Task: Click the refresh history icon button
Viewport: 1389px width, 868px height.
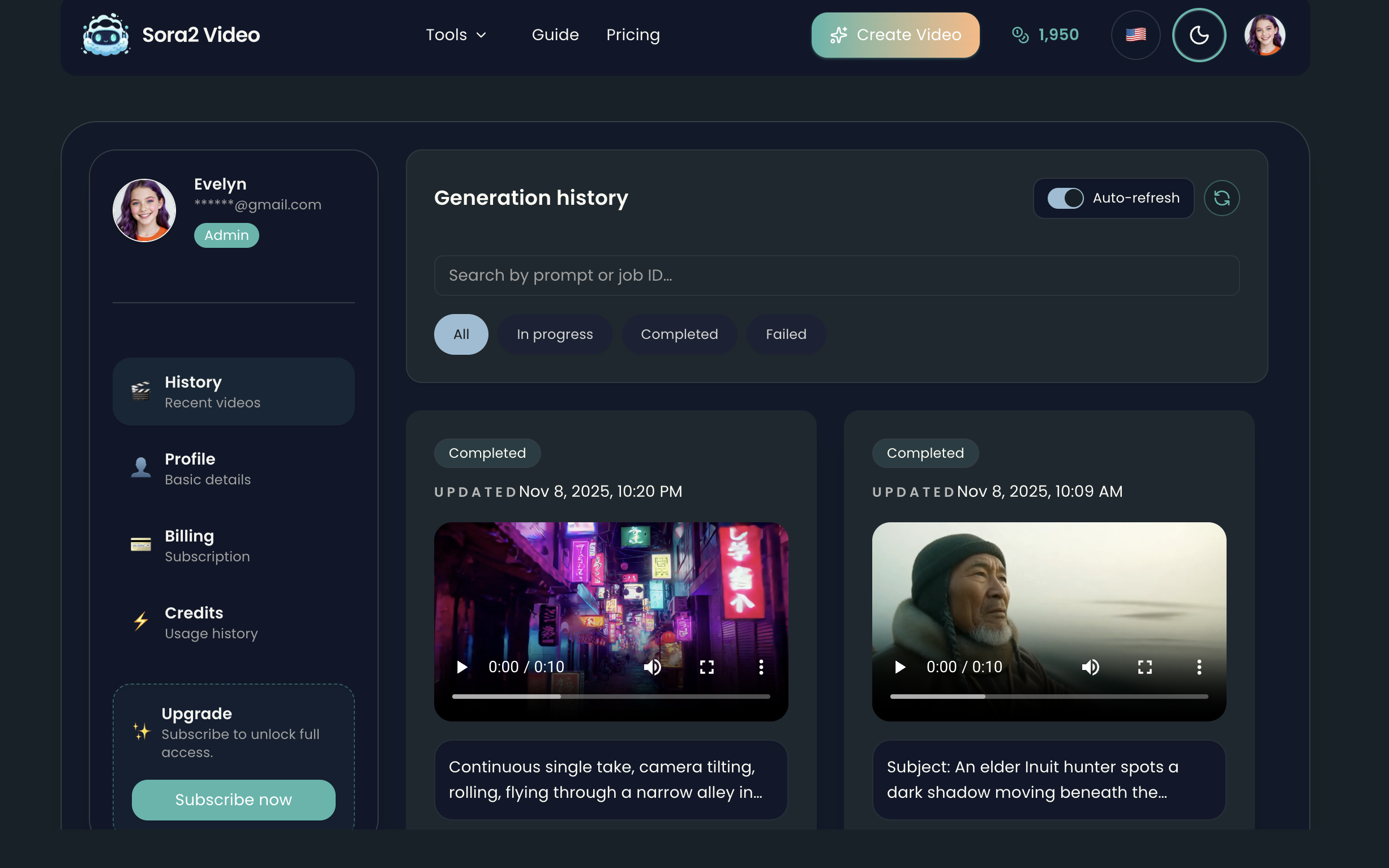Action: (1221, 198)
